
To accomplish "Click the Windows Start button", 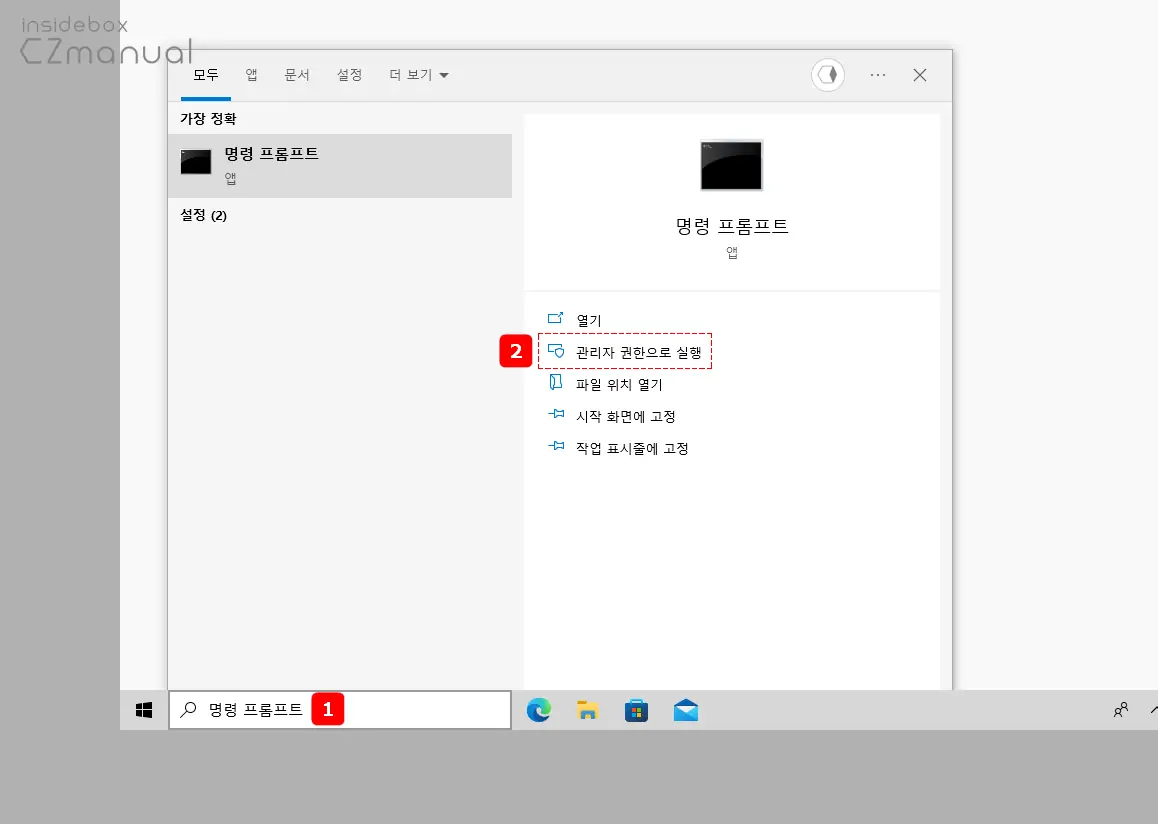I will (143, 710).
